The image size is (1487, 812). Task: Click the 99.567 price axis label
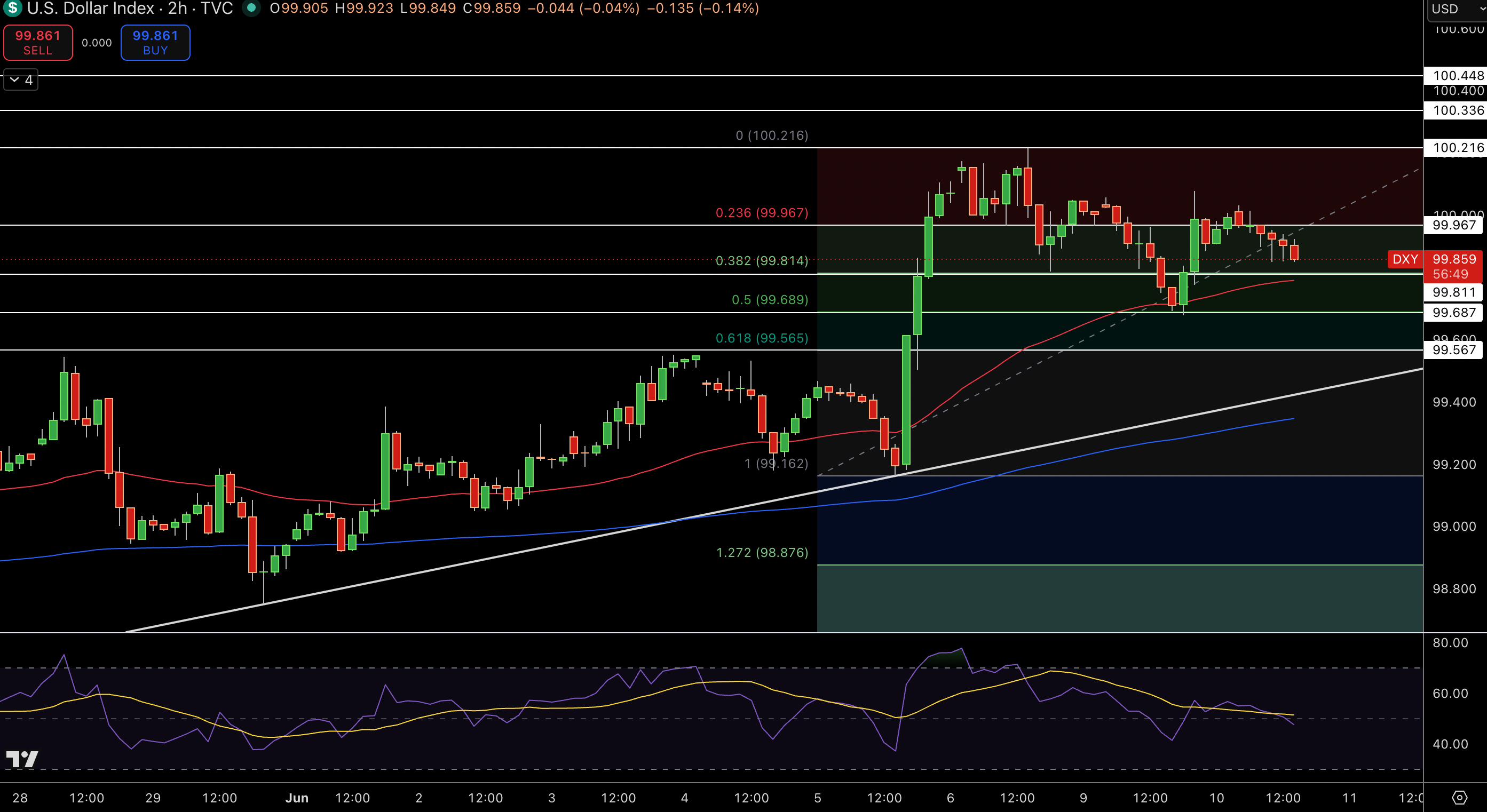click(x=1453, y=350)
